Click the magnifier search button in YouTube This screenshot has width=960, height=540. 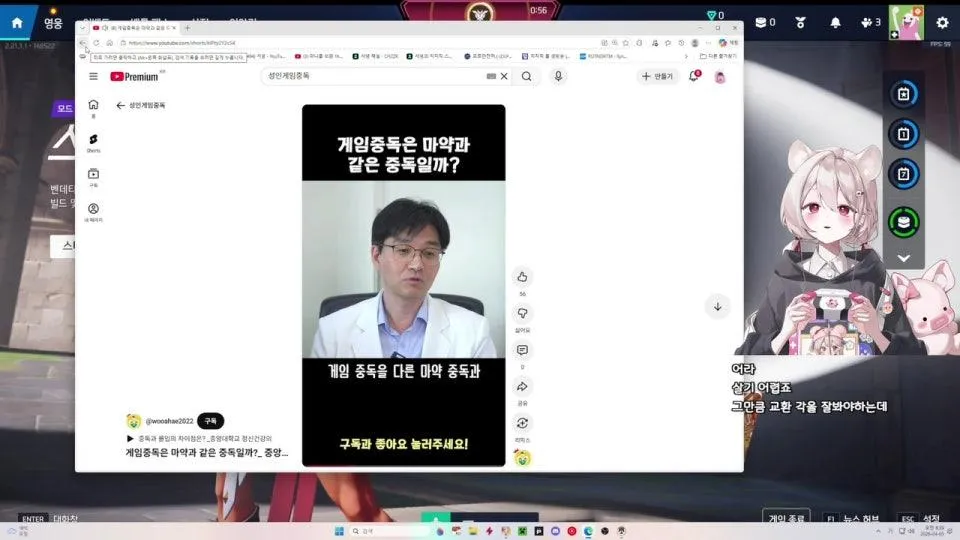click(527, 77)
